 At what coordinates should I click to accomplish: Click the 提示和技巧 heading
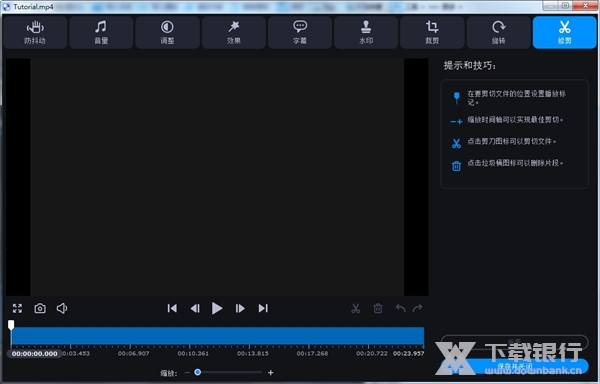coord(470,66)
